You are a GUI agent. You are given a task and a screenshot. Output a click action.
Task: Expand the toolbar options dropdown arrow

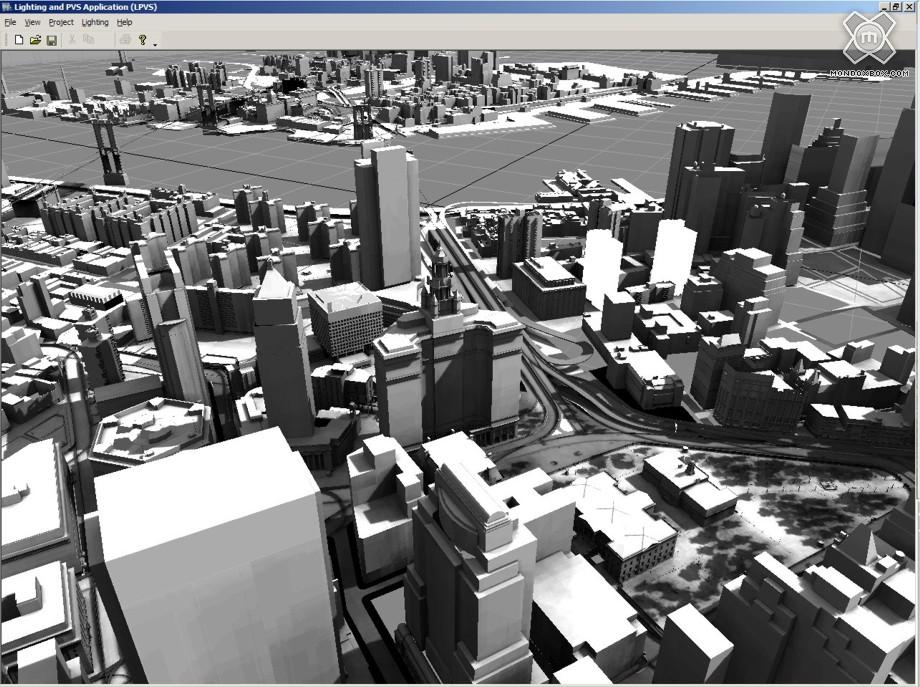point(155,44)
